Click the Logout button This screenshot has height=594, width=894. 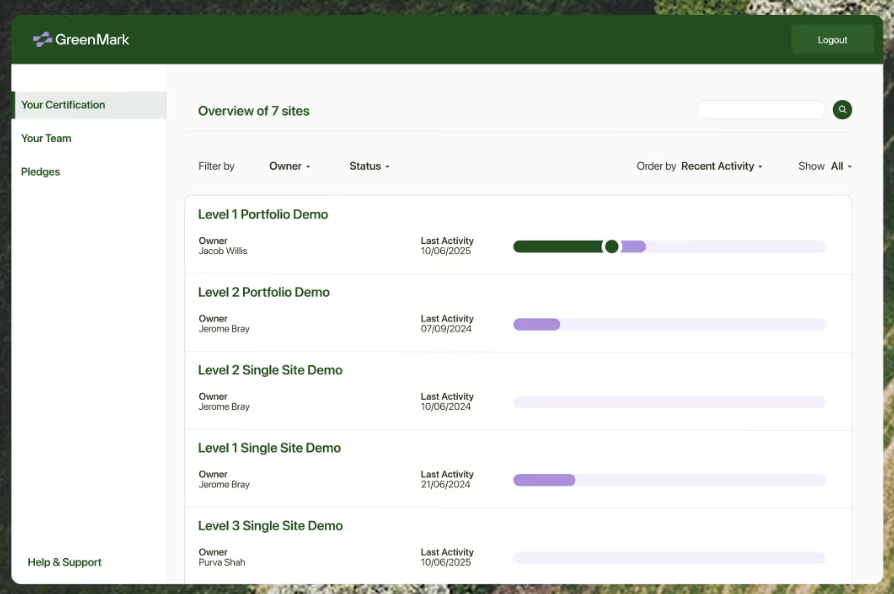point(831,40)
